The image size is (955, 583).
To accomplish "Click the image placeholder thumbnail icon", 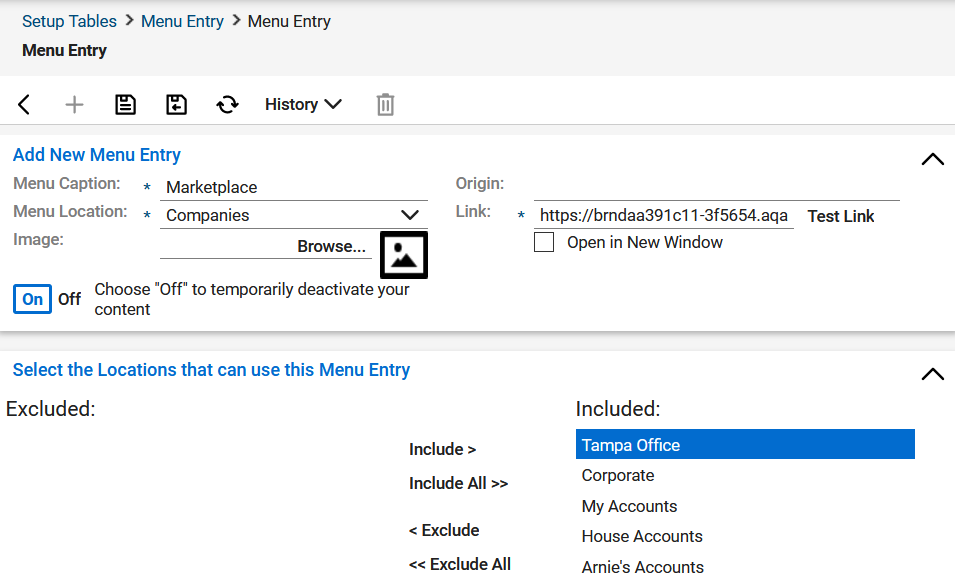I will pyautogui.click(x=404, y=255).
